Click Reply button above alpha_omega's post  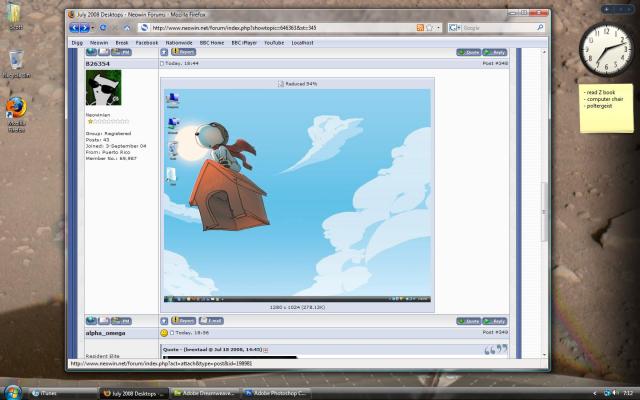tap(495, 321)
